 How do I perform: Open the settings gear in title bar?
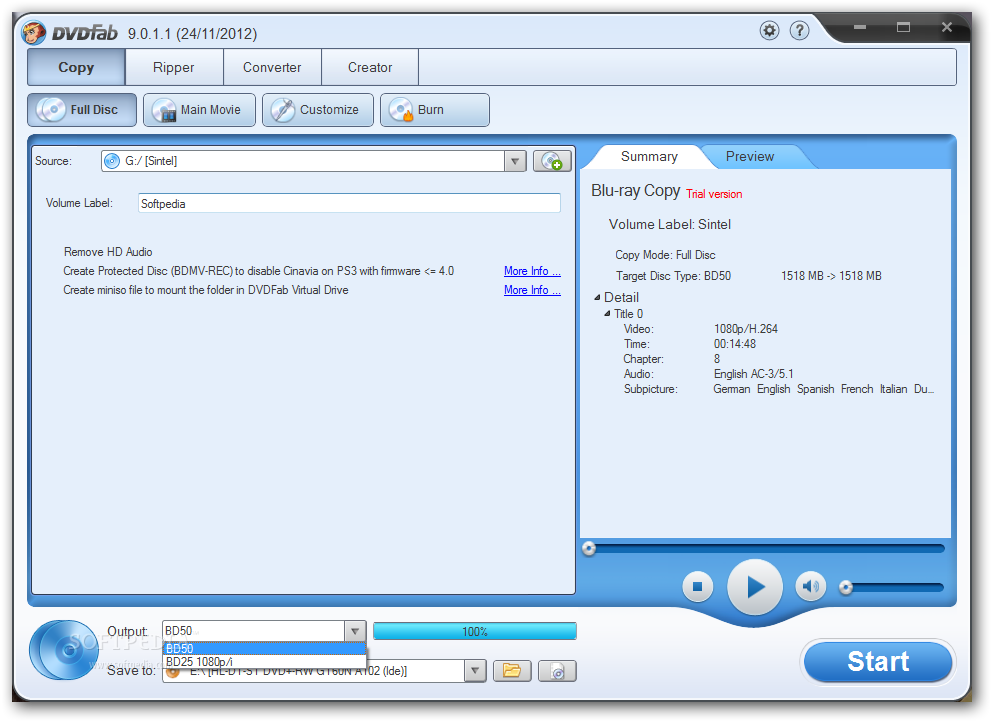[x=769, y=30]
